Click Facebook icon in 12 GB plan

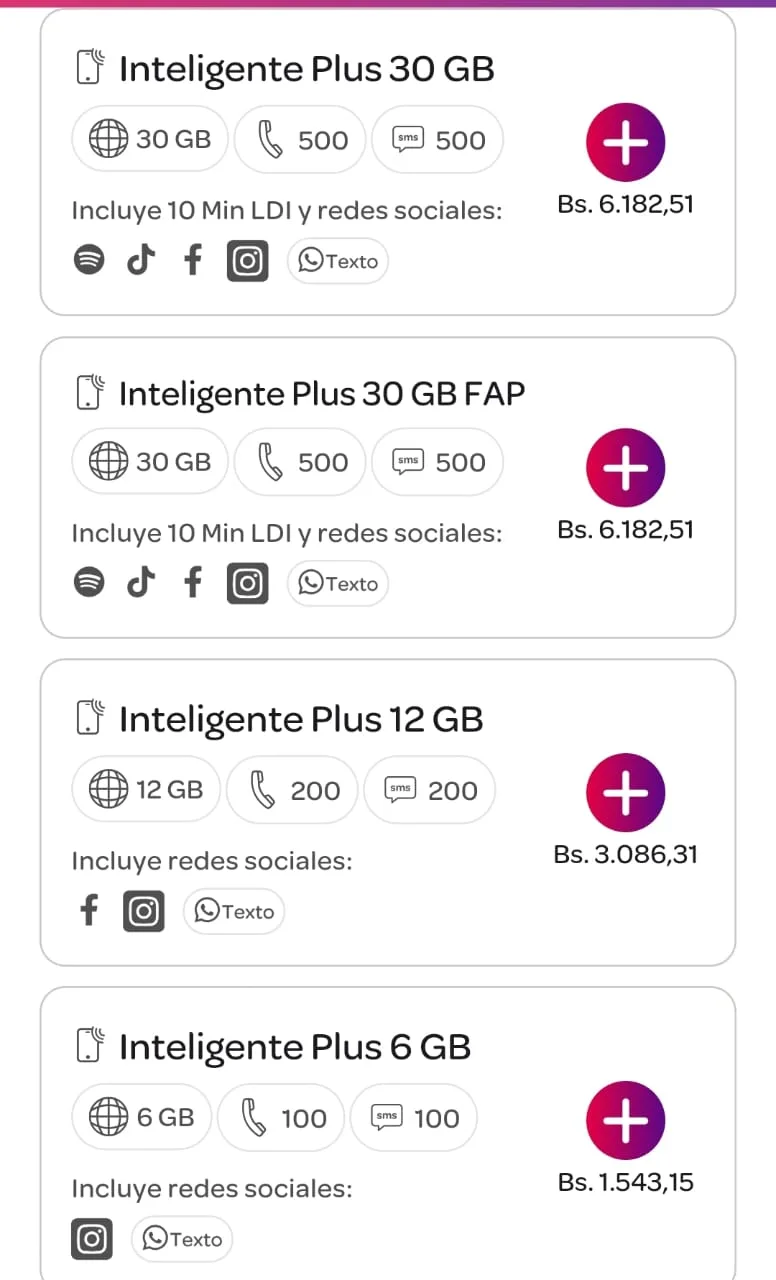pyautogui.click(x=89, y=911)
